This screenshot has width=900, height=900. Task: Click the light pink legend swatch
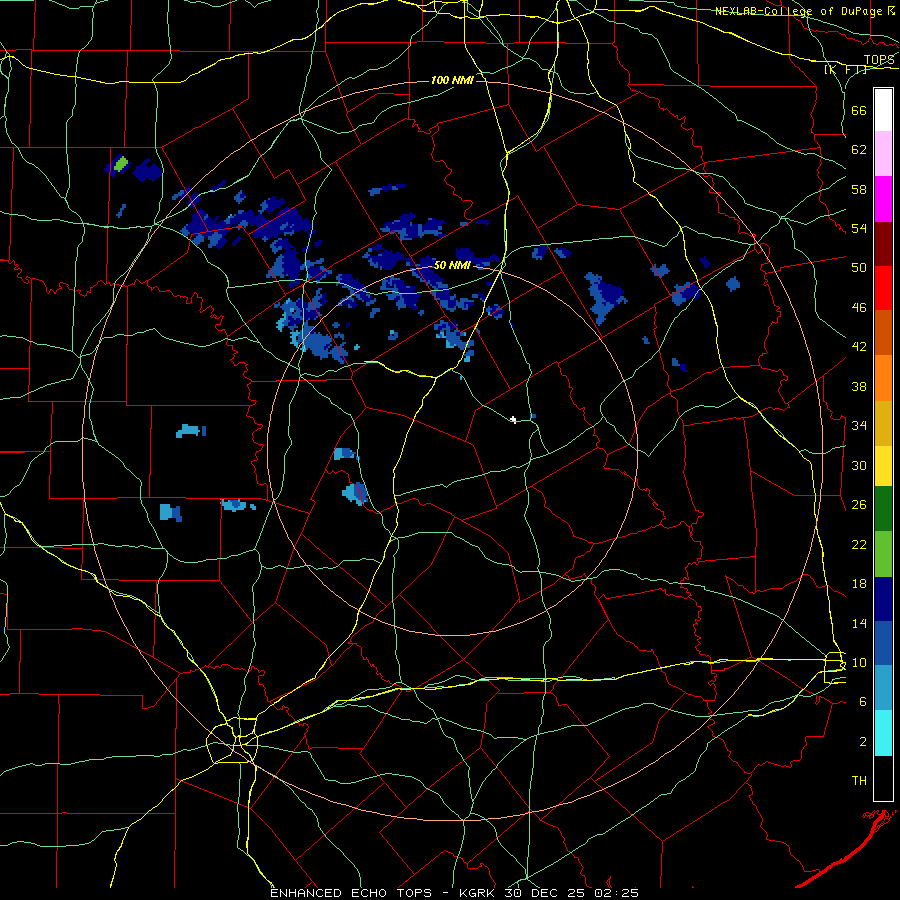pos(883,153)
